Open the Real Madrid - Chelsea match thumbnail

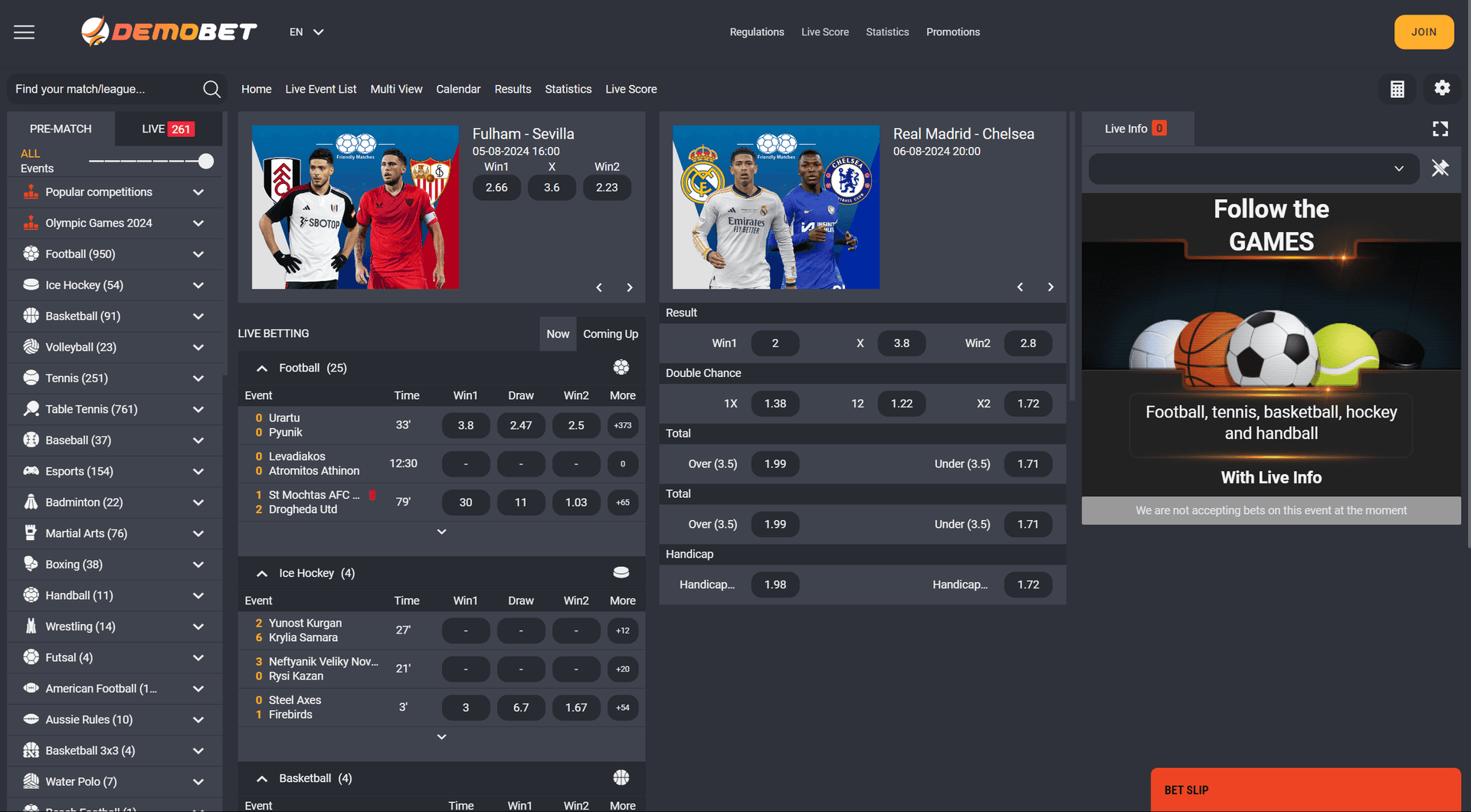coord(776,207)
